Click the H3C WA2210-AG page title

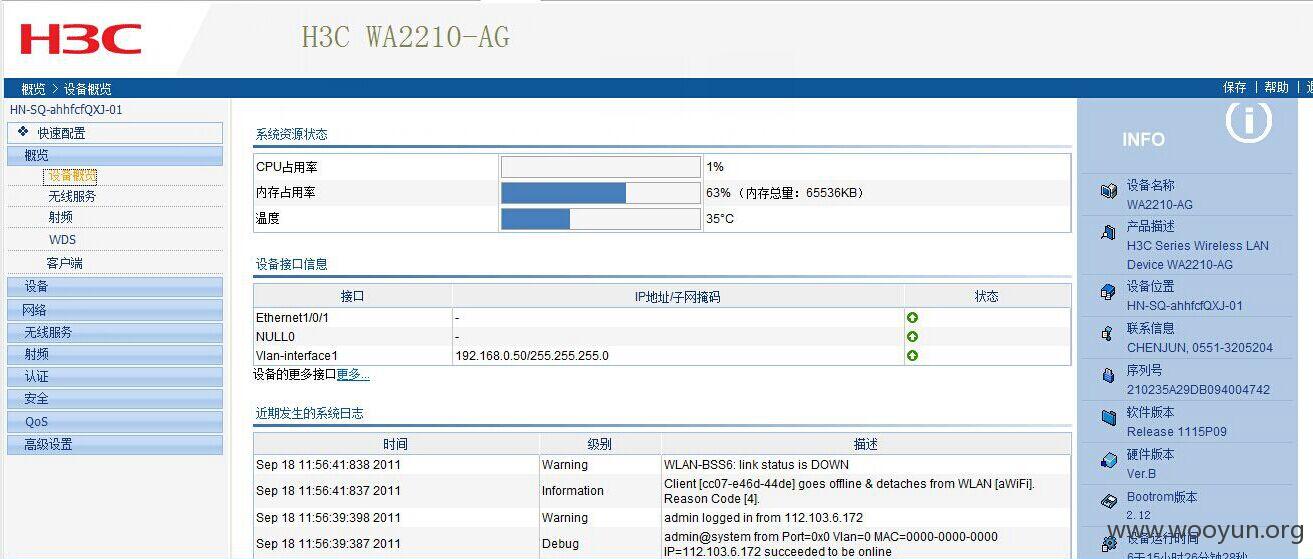(x=406, y=38)
